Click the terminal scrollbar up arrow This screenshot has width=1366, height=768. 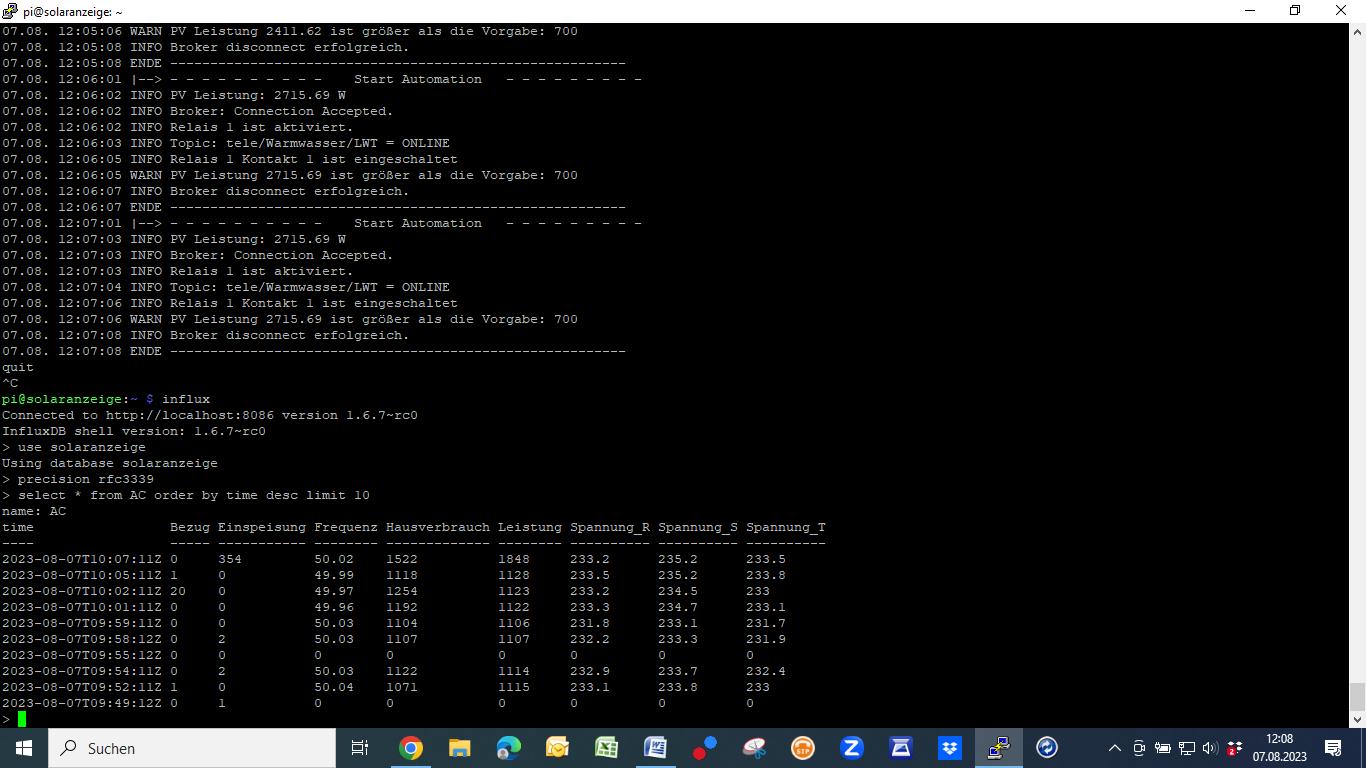(1357, 32)
